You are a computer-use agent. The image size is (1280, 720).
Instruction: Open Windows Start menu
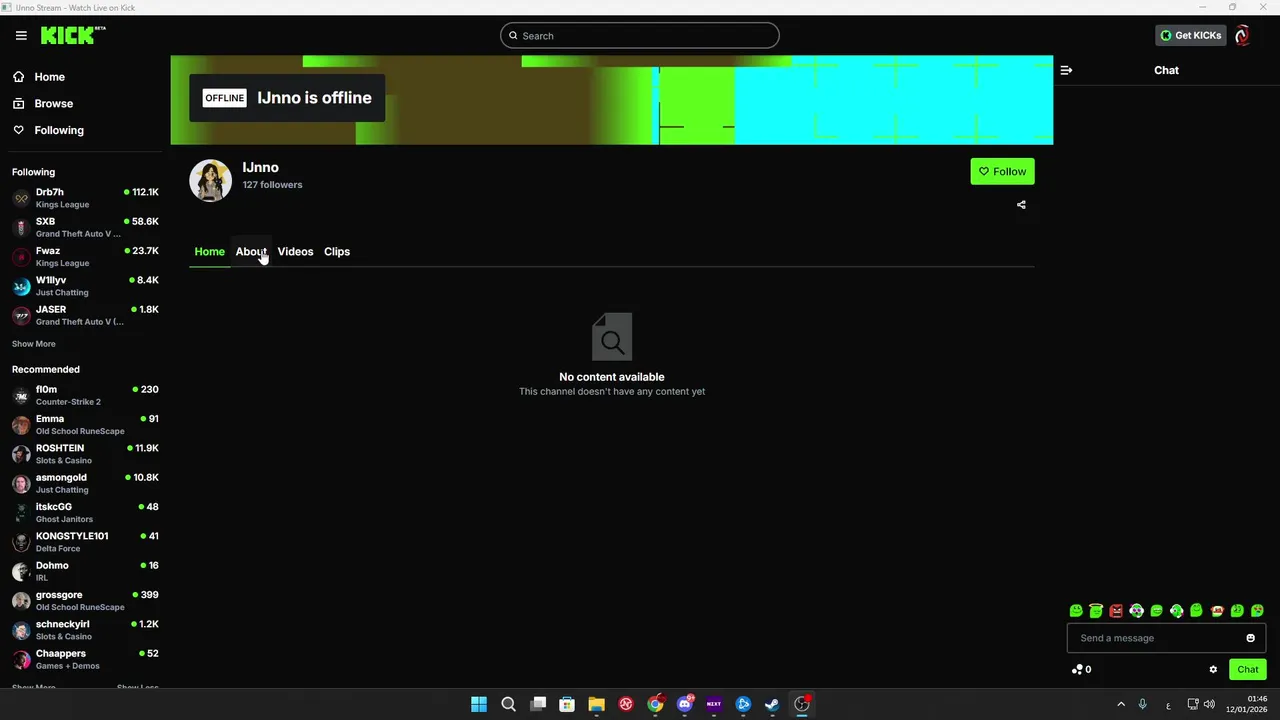tap(479, 704)
